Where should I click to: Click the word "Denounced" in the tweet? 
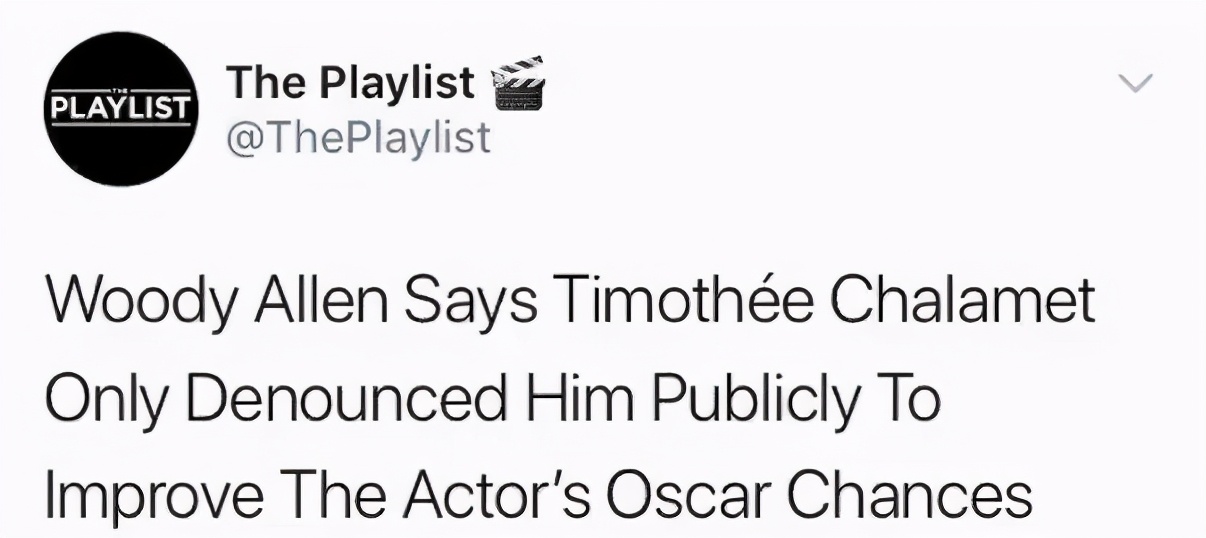pos(343,400)
